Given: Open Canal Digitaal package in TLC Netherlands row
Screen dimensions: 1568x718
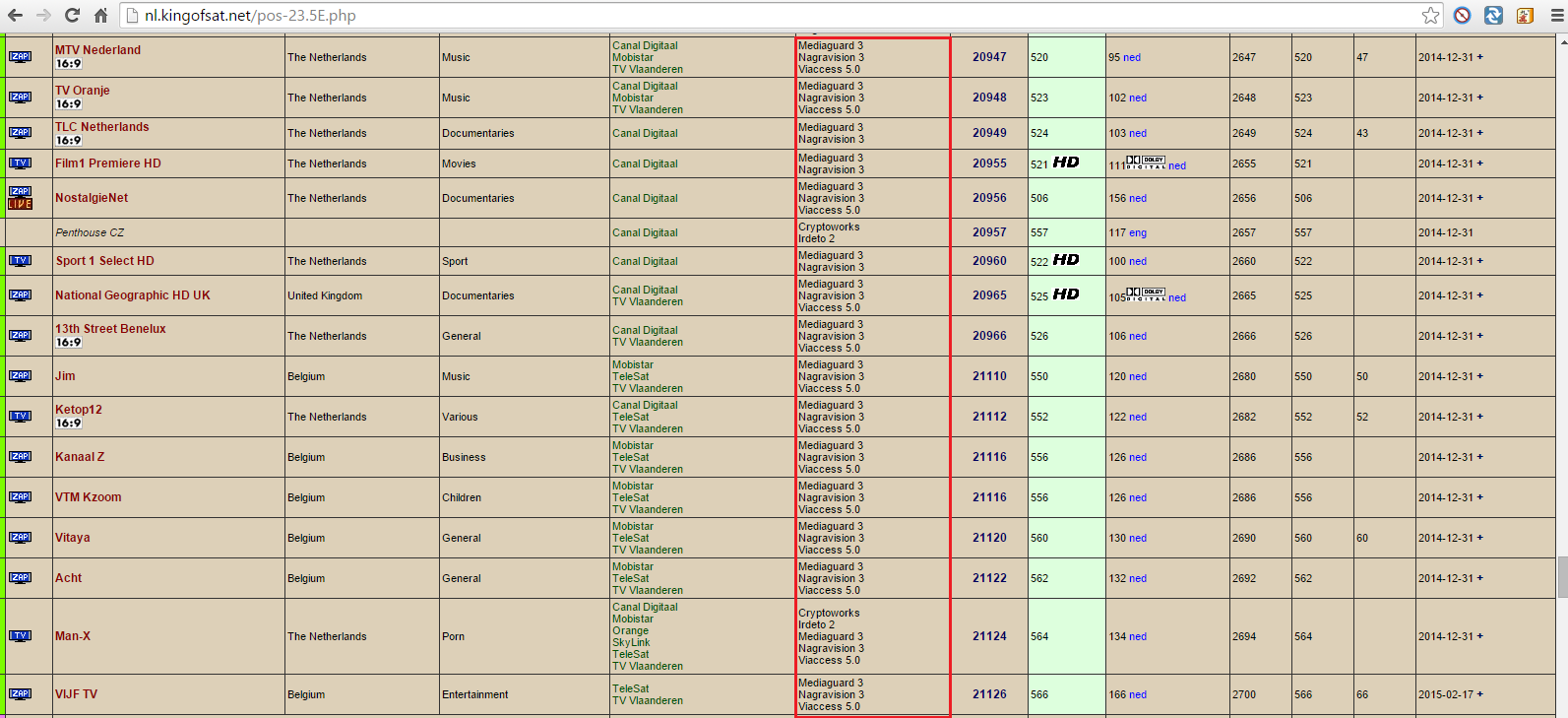Looking at the screenshot, I should point(645,133).
